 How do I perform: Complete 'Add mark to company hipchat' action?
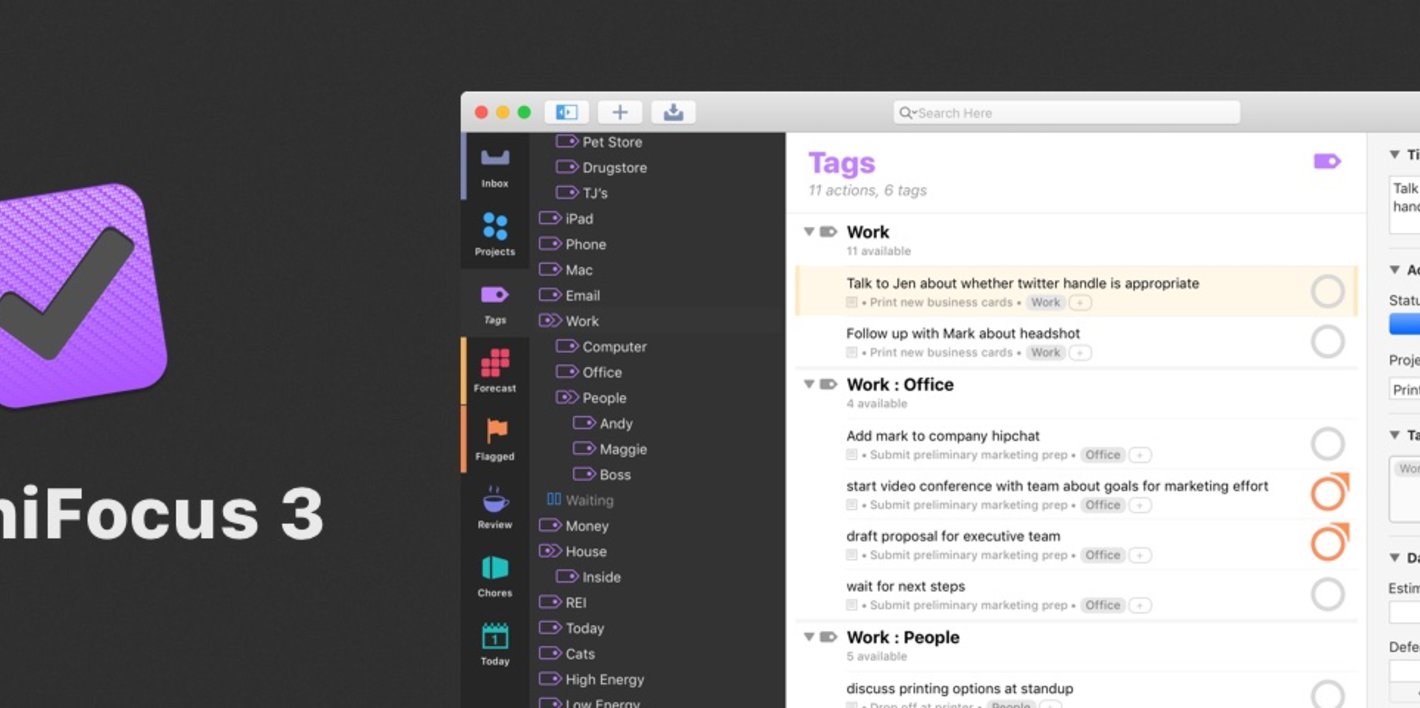pyautogui.click(x=1327, y=444)
